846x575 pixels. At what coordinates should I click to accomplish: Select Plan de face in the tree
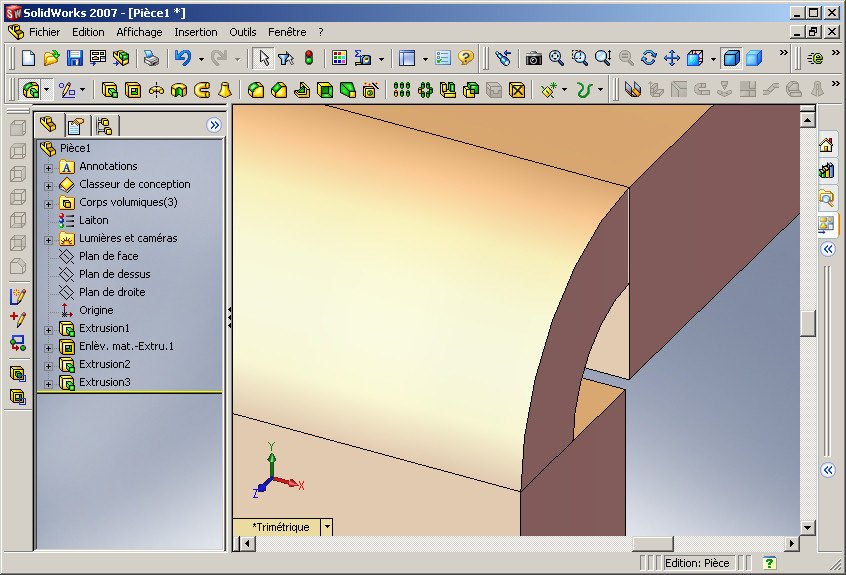108,256
